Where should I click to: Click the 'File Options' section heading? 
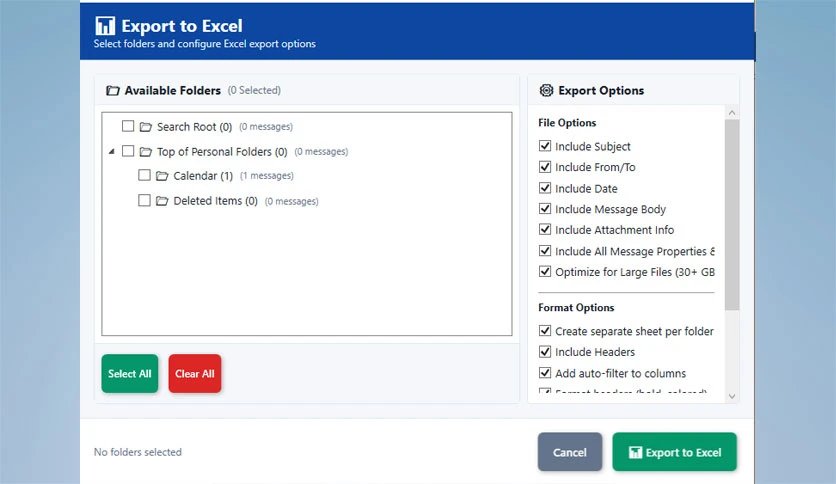[567, 123]
